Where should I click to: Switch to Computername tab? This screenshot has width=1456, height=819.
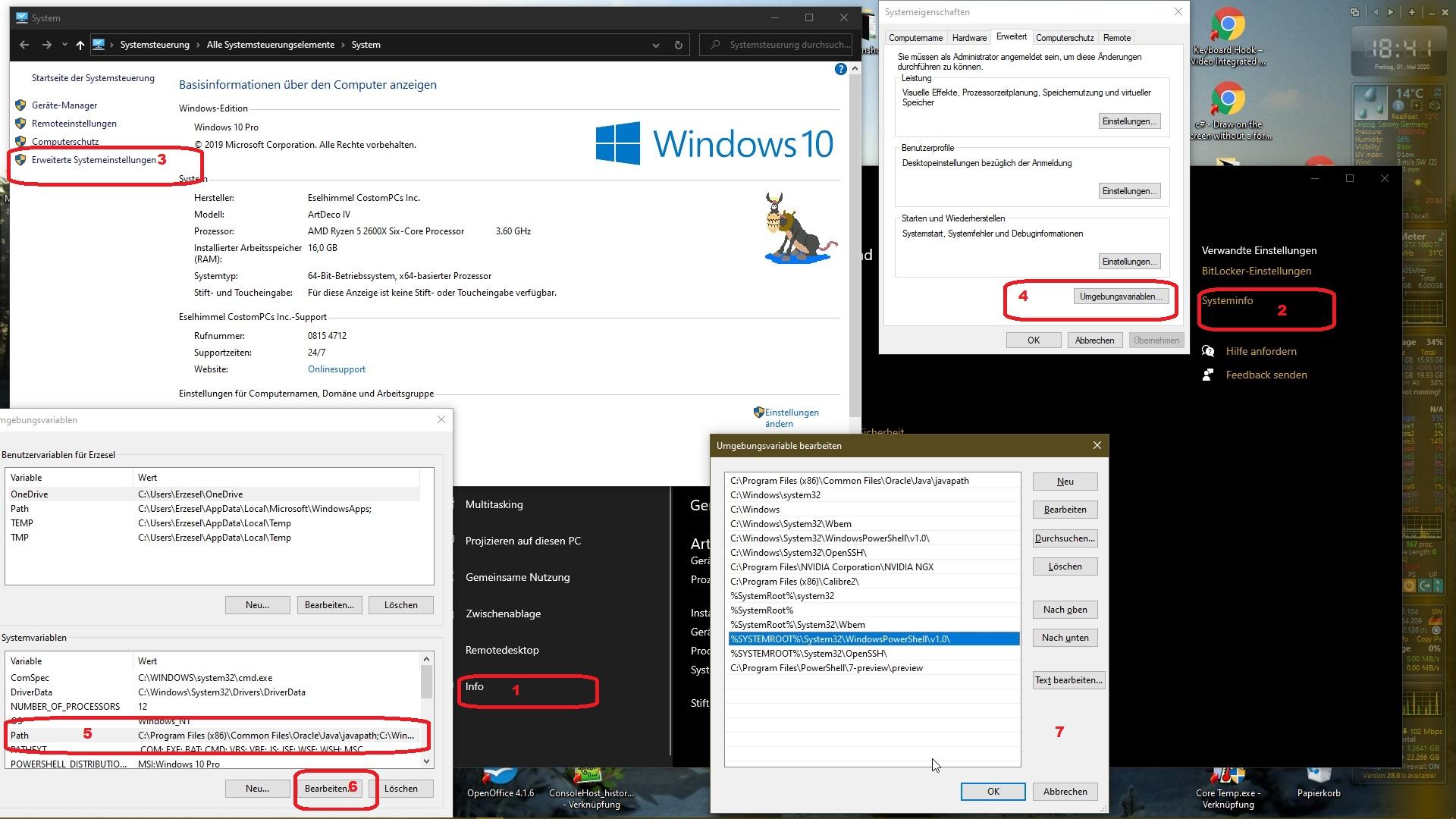[915, 38]
